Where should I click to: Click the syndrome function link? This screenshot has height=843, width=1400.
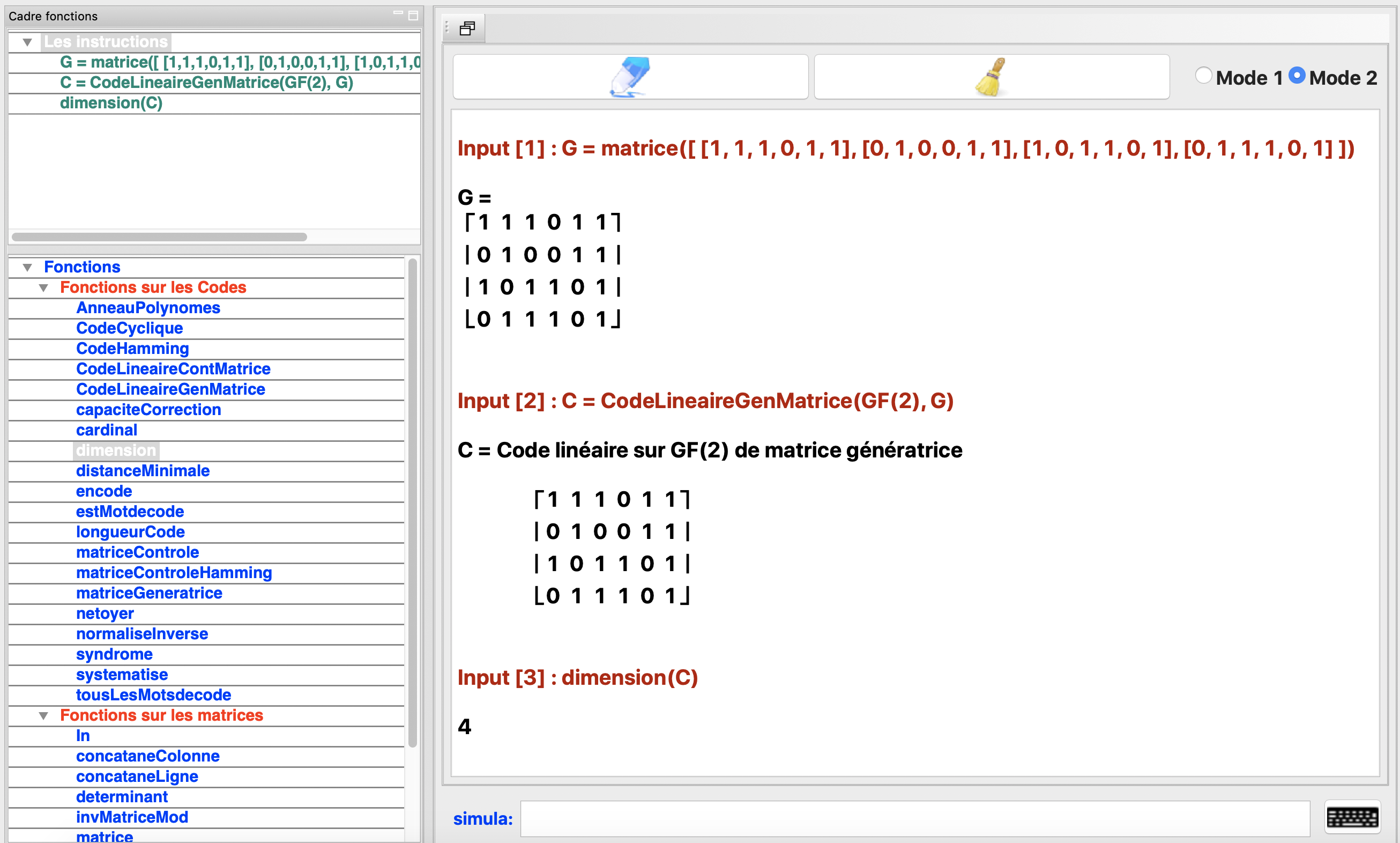[x=114, y=654]
